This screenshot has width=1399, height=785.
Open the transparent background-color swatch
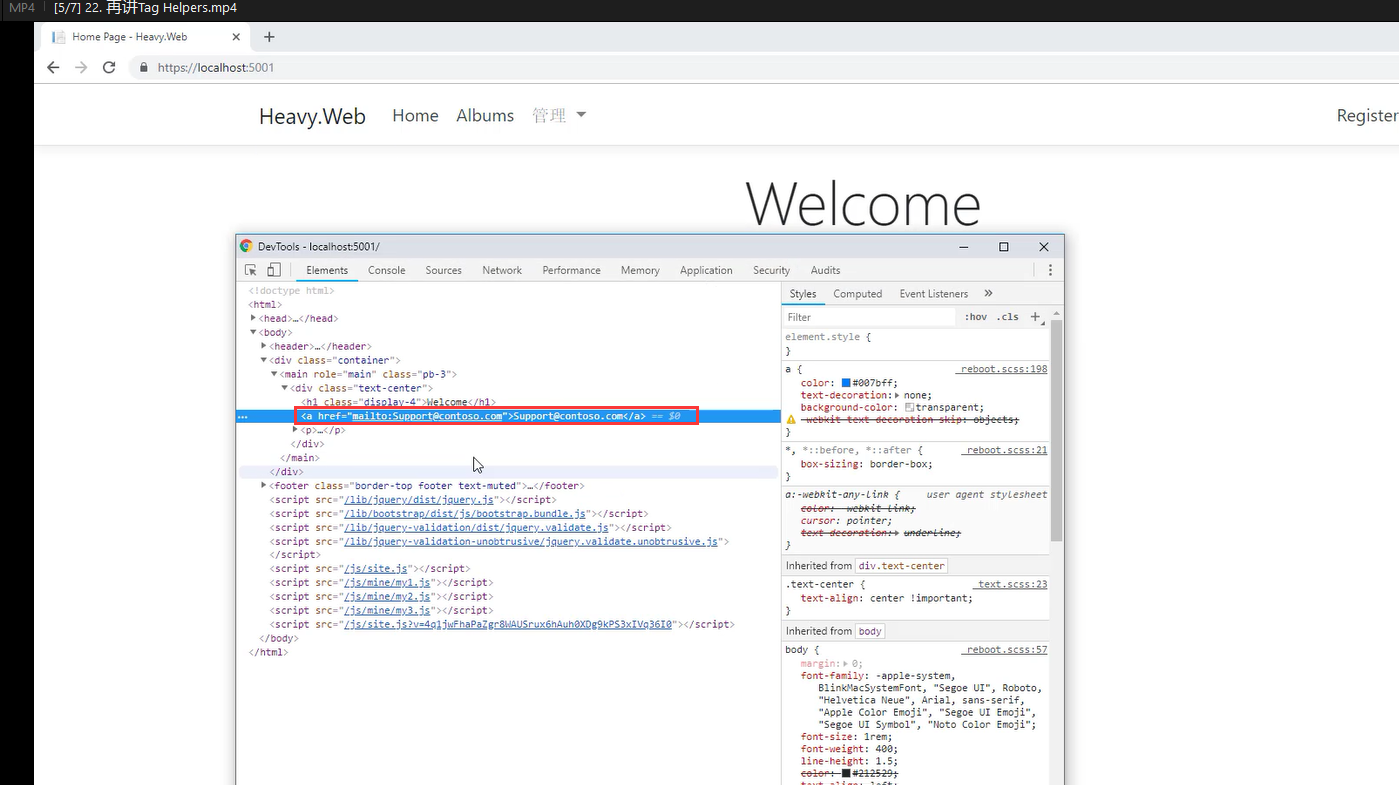910,408
